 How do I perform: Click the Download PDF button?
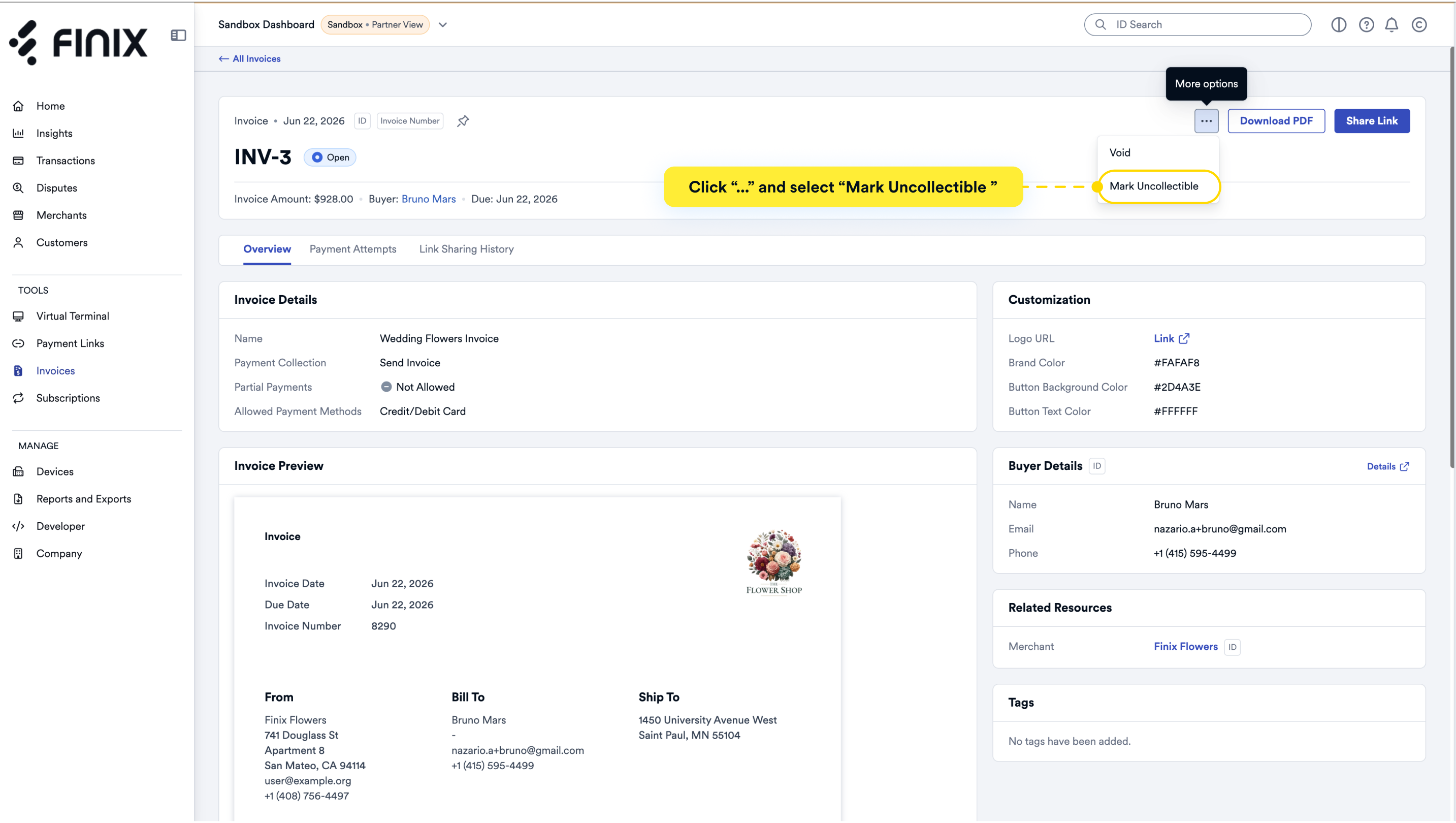(1276, 121)
